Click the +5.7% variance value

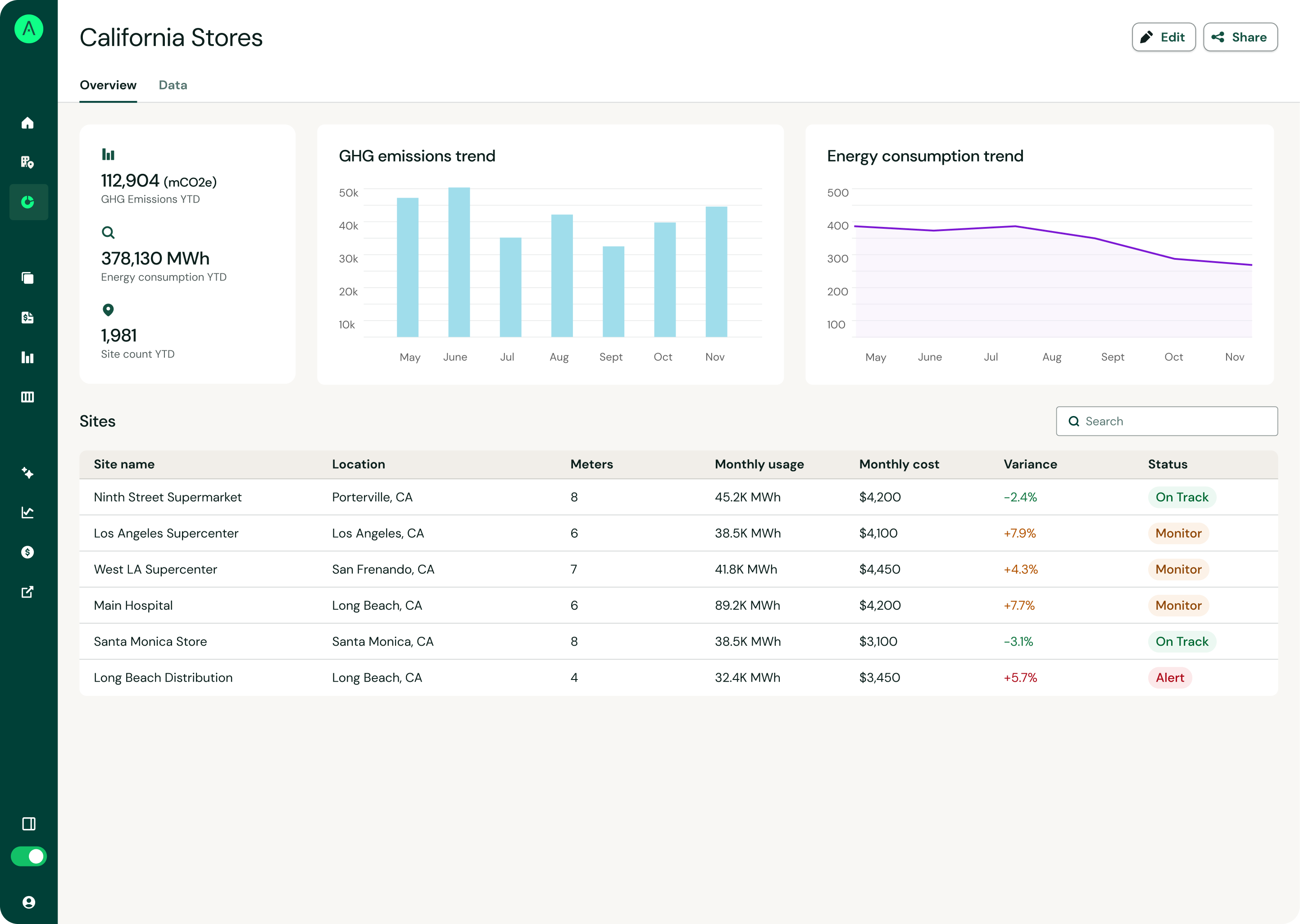[x=1020, y=678]
